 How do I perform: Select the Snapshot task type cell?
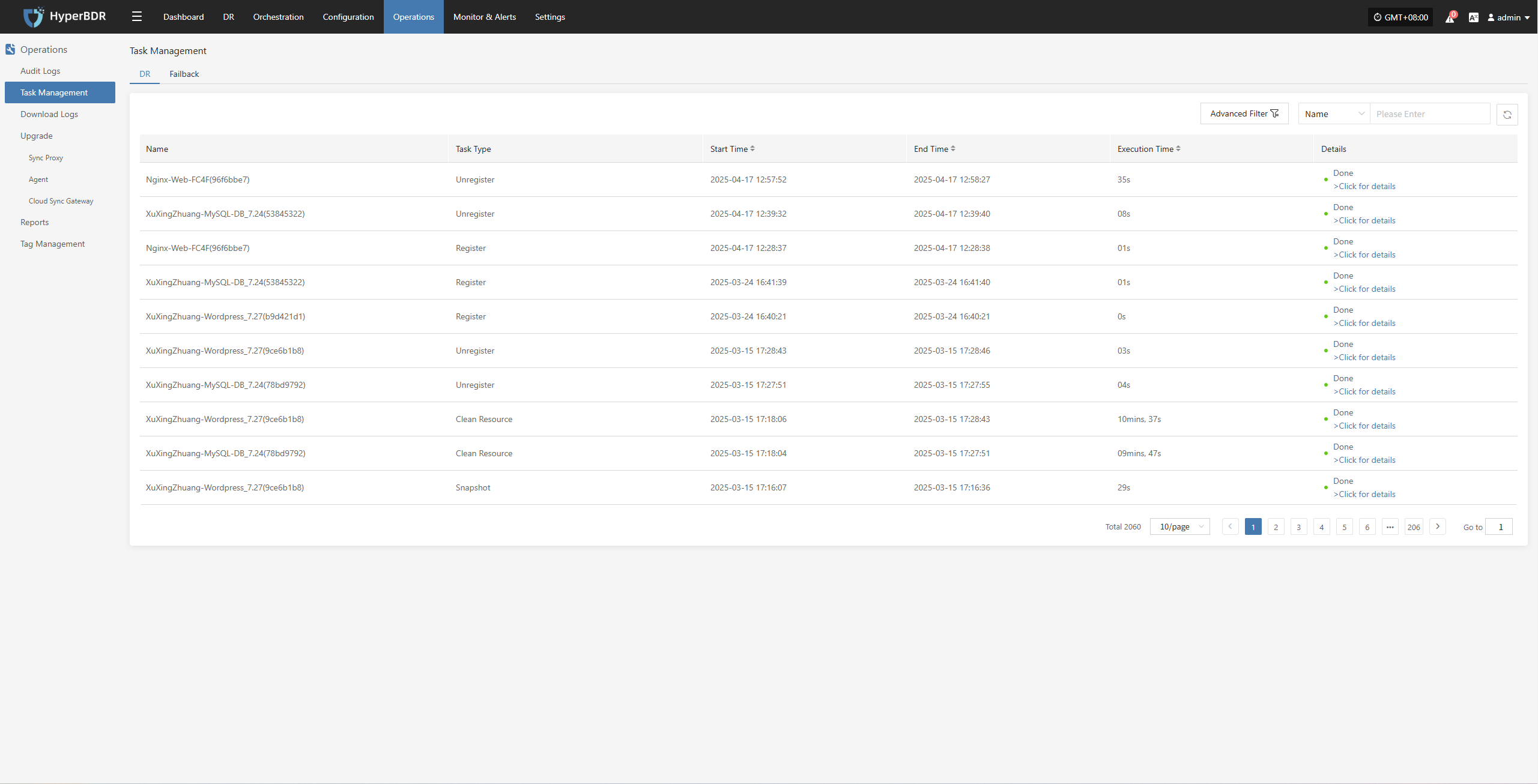coord(473,487)
